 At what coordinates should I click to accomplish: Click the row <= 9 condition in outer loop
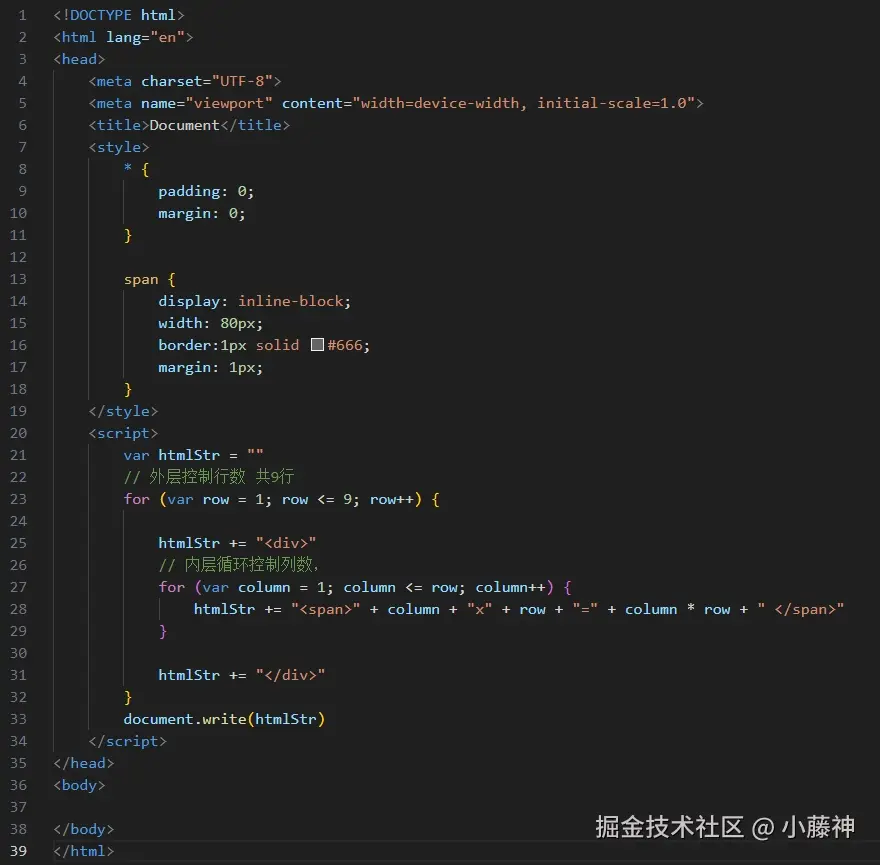[317, 499]
